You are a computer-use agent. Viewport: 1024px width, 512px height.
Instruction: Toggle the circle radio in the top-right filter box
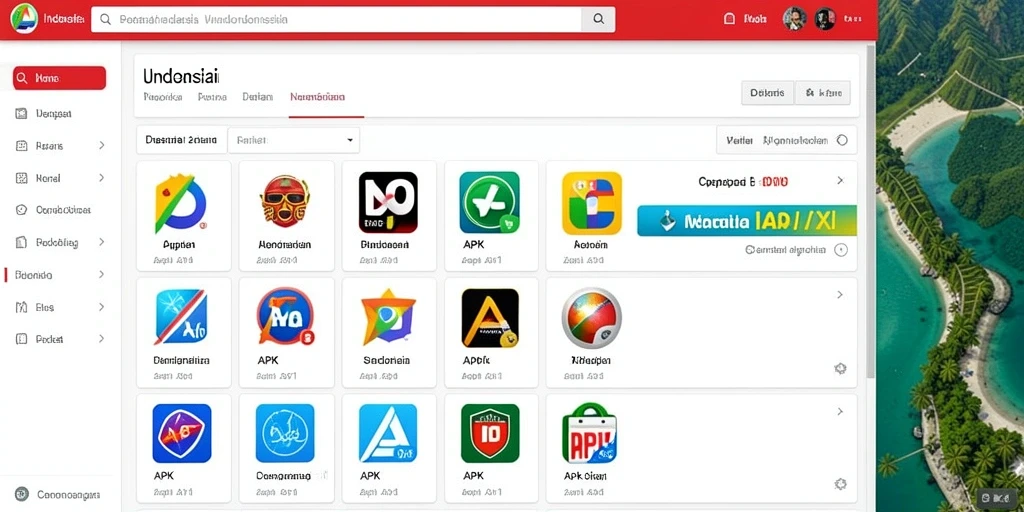pos(842,140)
